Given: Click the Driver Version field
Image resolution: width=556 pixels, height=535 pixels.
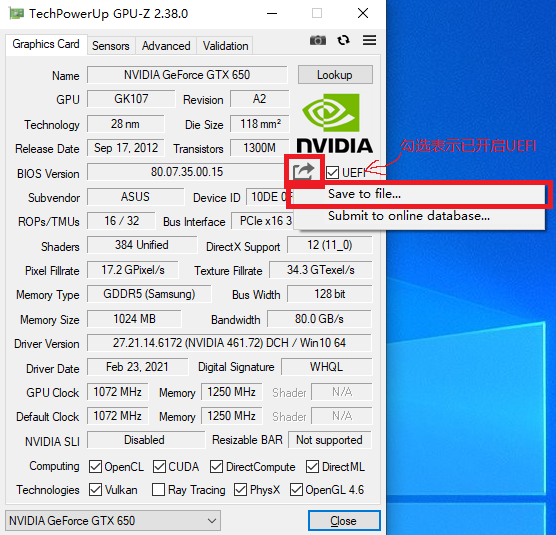Looking at the screenshot, I should (x=229, y=343).
